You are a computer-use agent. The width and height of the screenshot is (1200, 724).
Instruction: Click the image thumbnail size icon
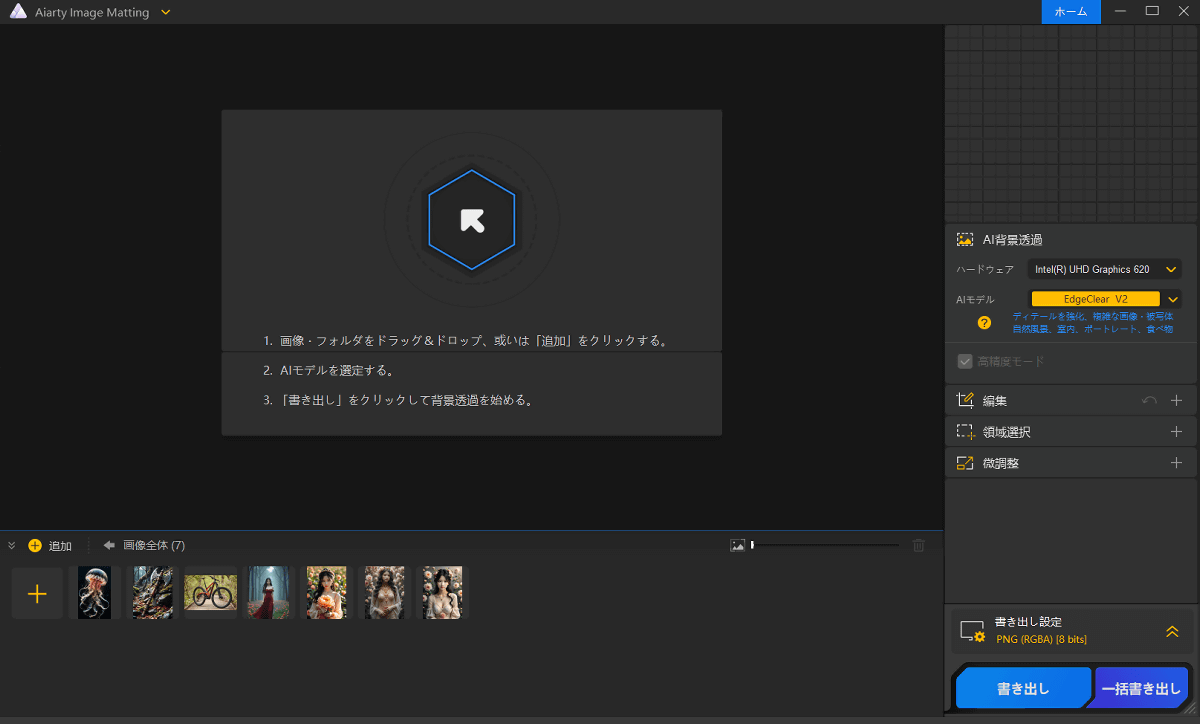(x=738, y=545)
